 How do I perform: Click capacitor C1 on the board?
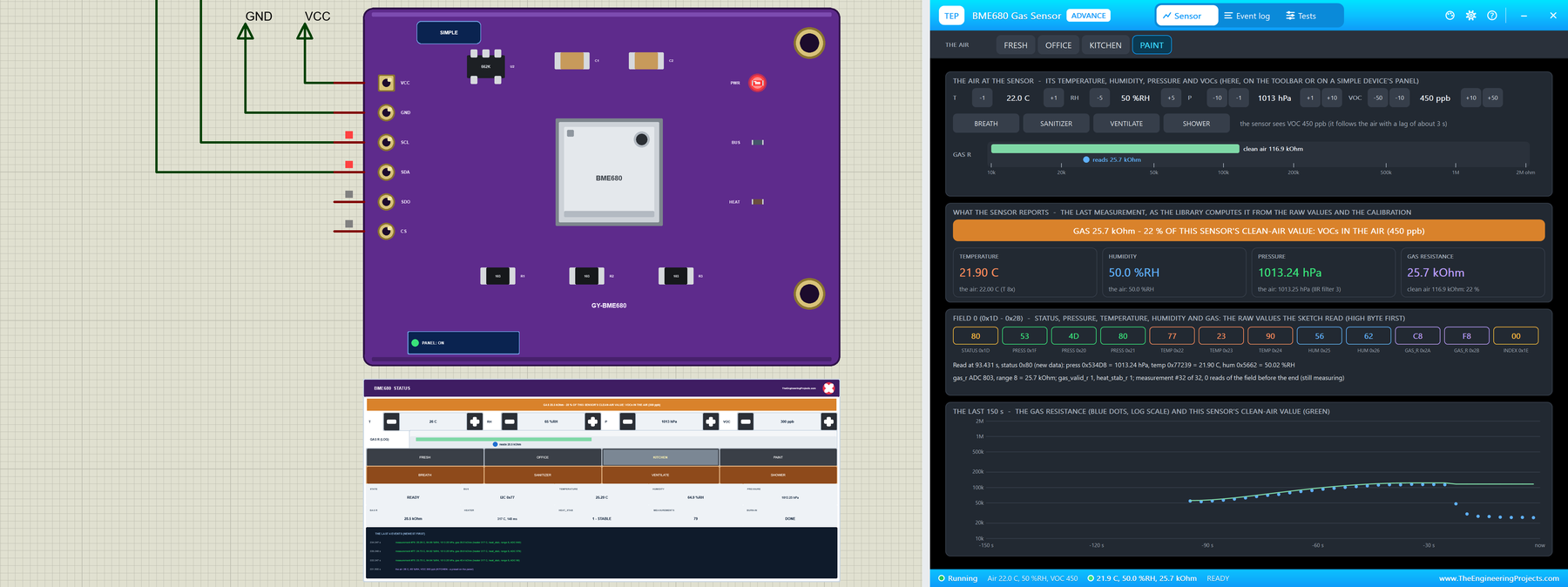[x=571, y=60]
